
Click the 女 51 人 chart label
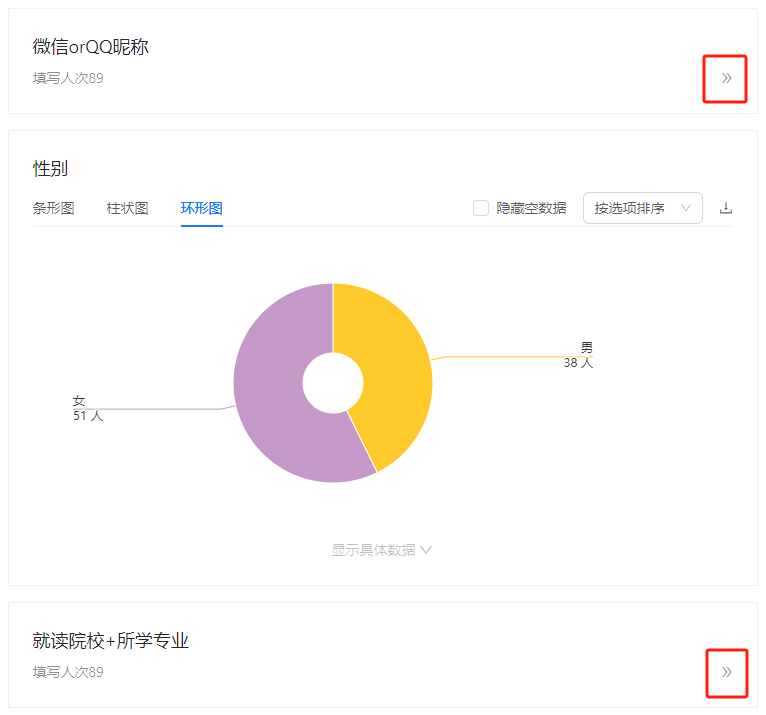click(x=88, y=408)
